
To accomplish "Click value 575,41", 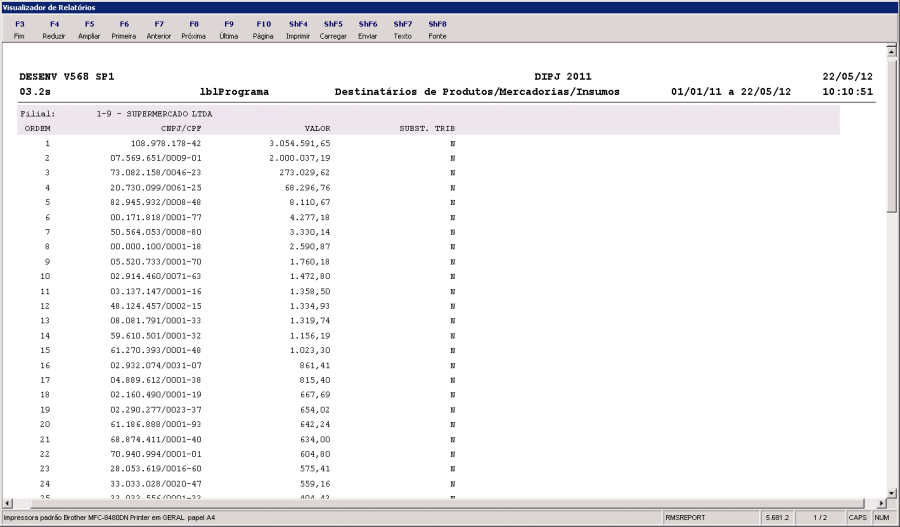I will [315, 469].
